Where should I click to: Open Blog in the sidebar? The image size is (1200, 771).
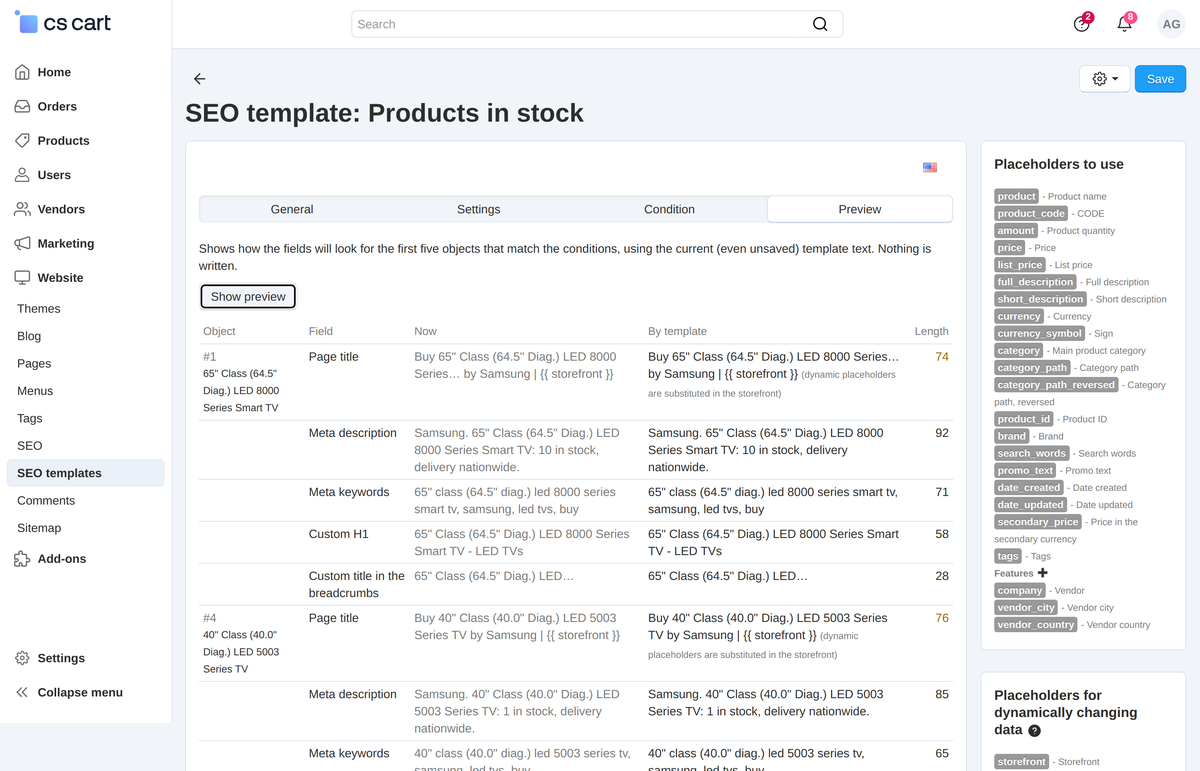pos(29,336)
